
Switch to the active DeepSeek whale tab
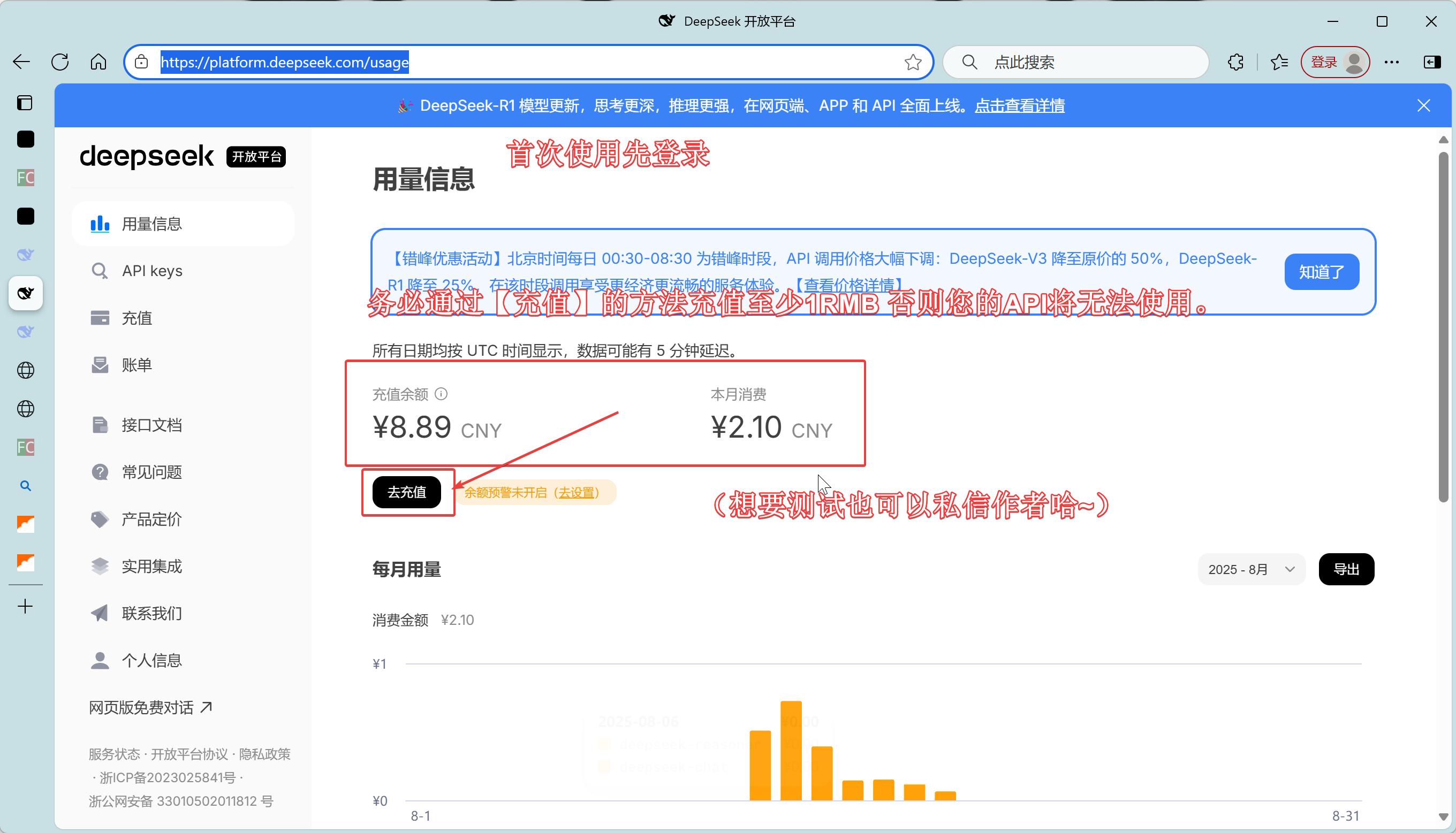(26, 294)
